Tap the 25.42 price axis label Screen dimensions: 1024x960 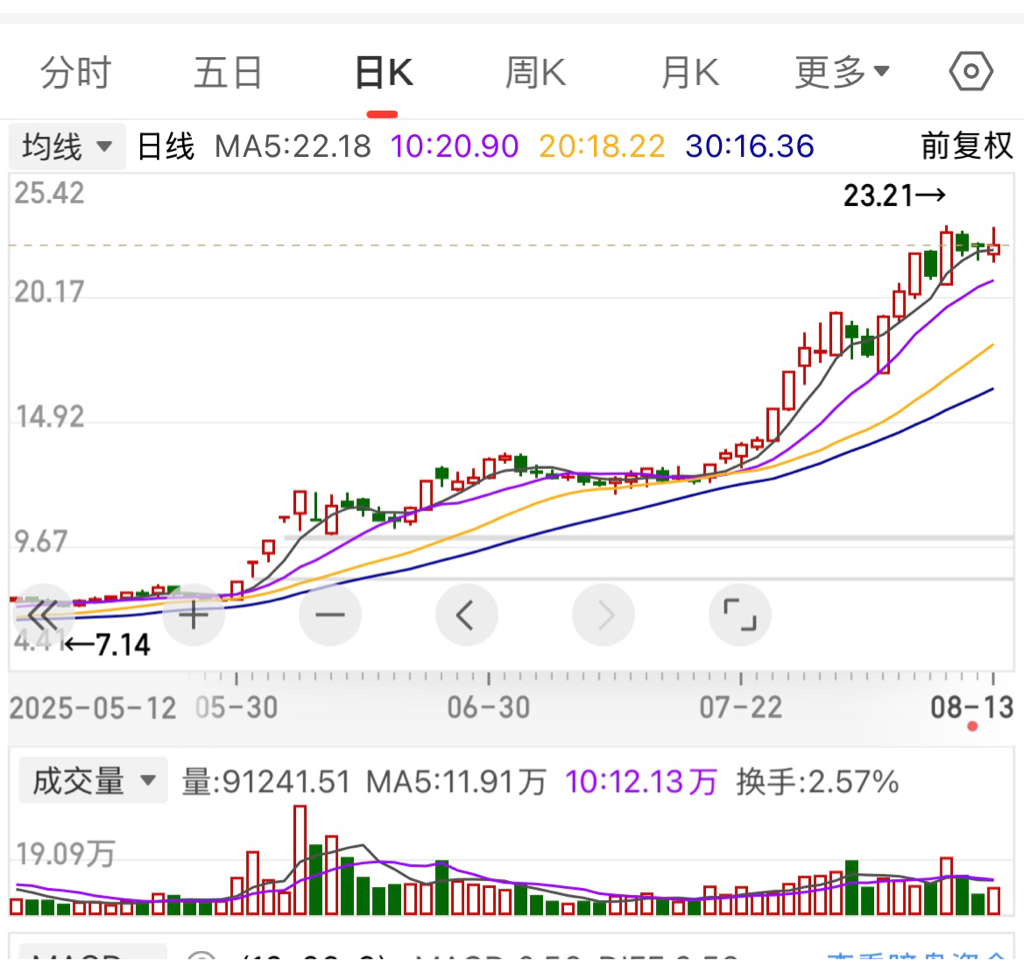[50, 193]
